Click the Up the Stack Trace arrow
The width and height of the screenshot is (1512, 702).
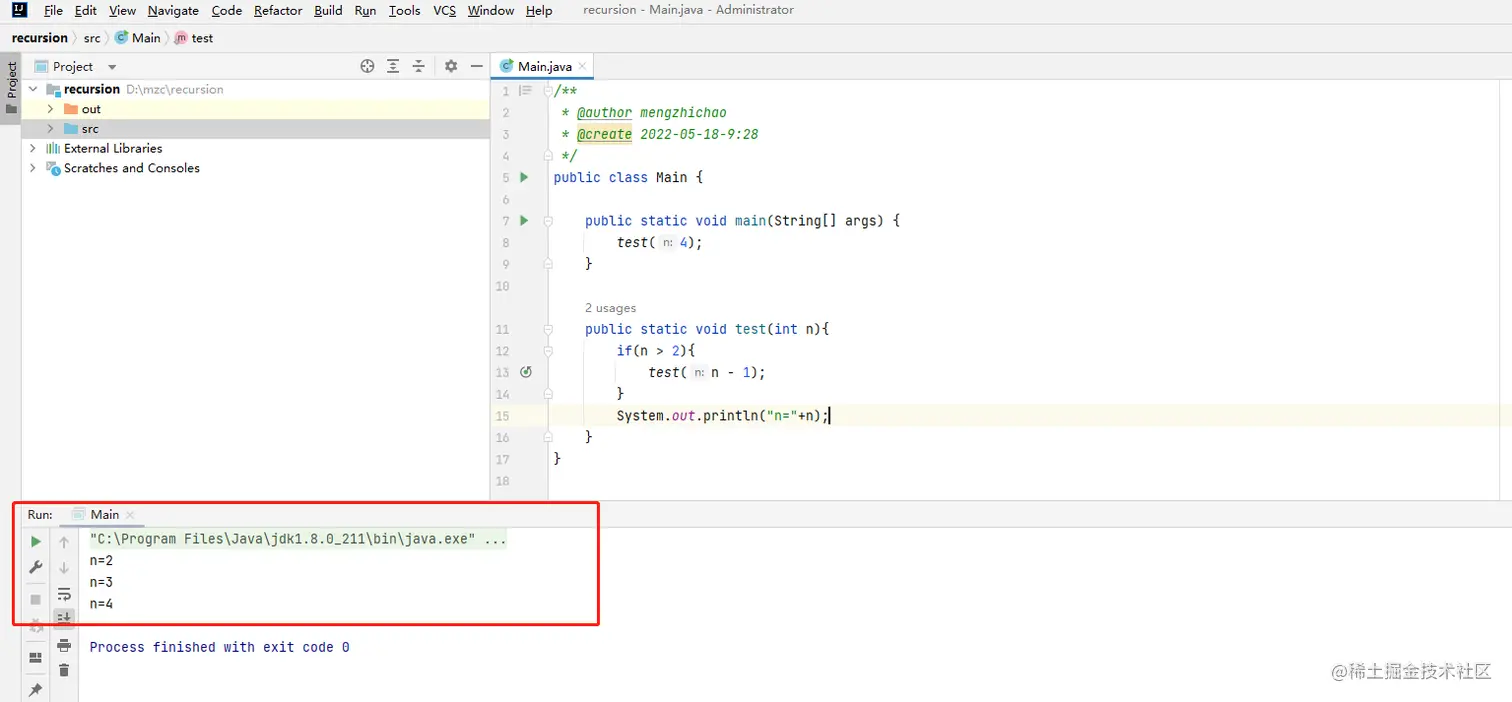[x=64, y=541]
